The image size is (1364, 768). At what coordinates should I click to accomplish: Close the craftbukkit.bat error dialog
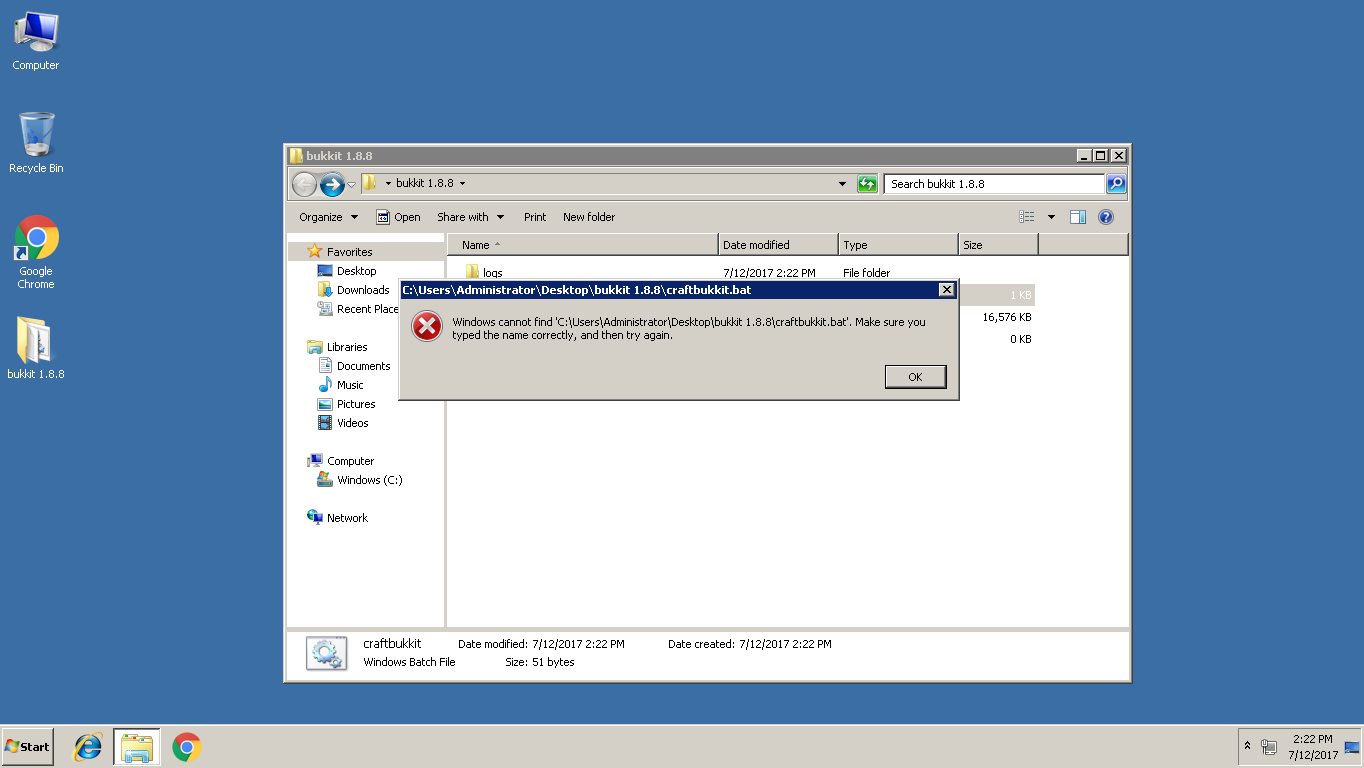click(x=946, y=290)
